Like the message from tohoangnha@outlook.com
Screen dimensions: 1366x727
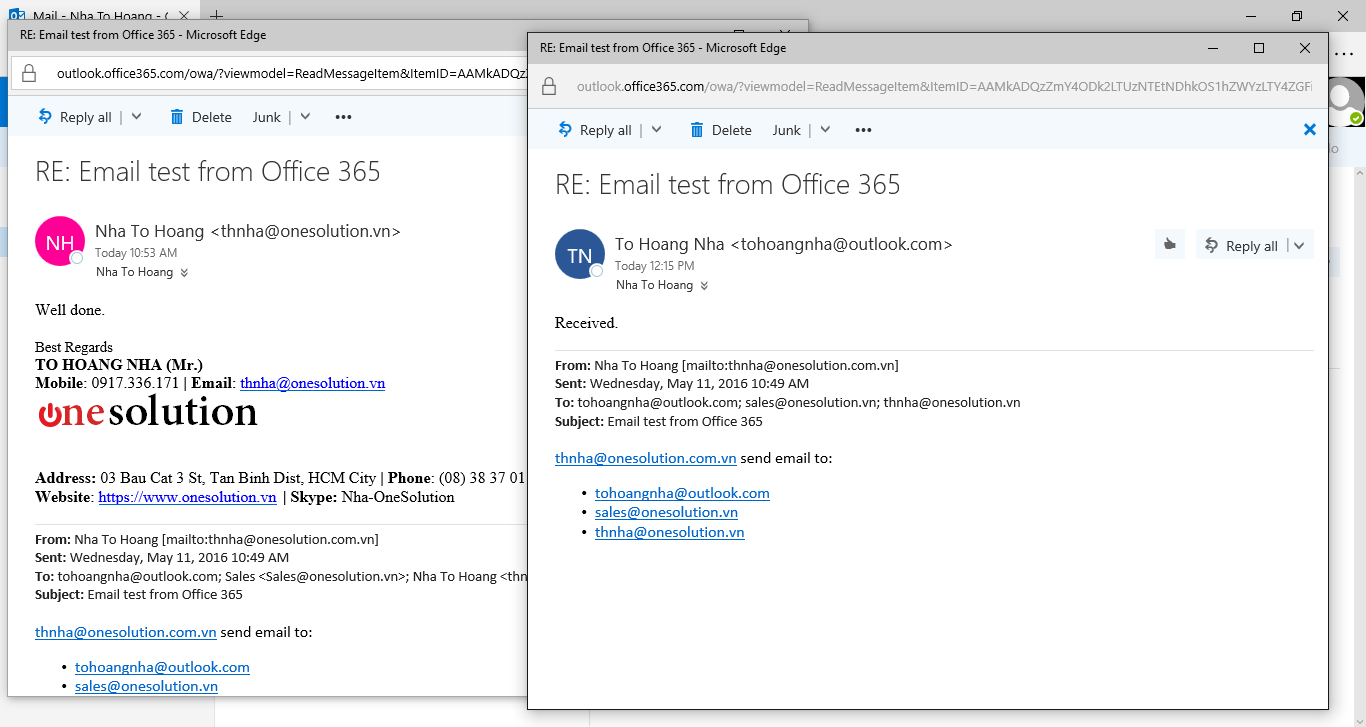(x=1168, y=245)
